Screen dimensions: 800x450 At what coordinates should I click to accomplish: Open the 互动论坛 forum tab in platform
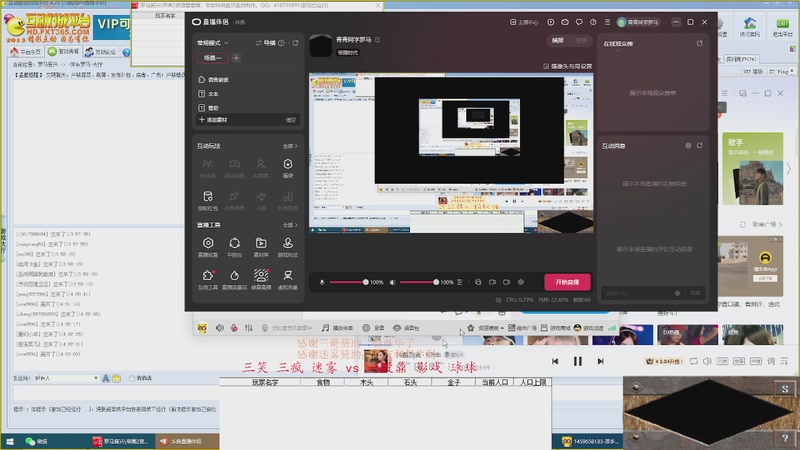pos(101,52)
